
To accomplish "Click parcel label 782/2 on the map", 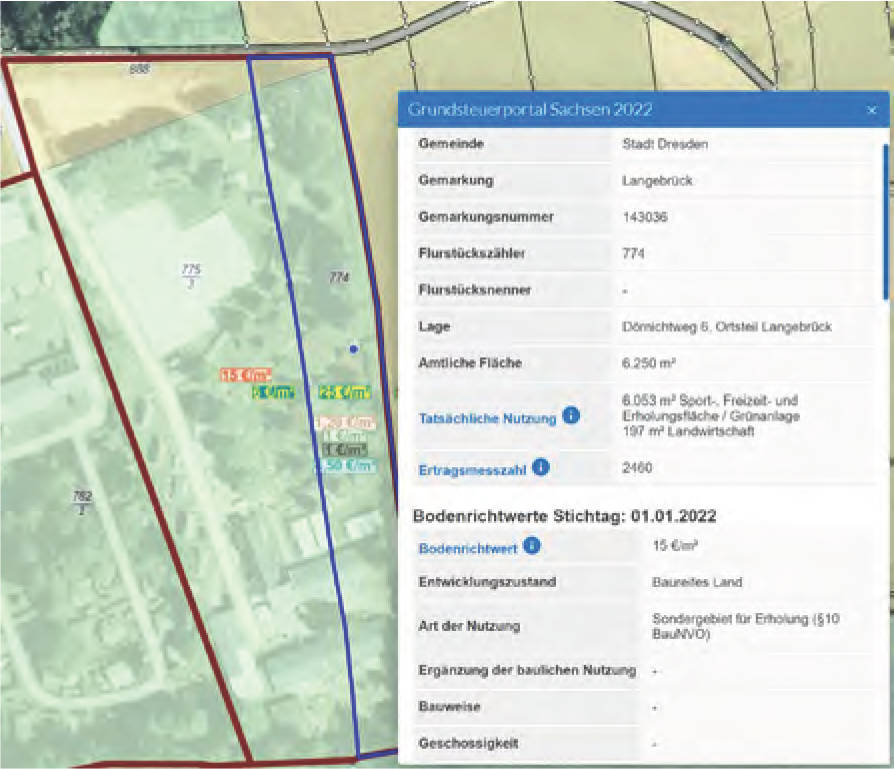I will [x=82, y=498].
